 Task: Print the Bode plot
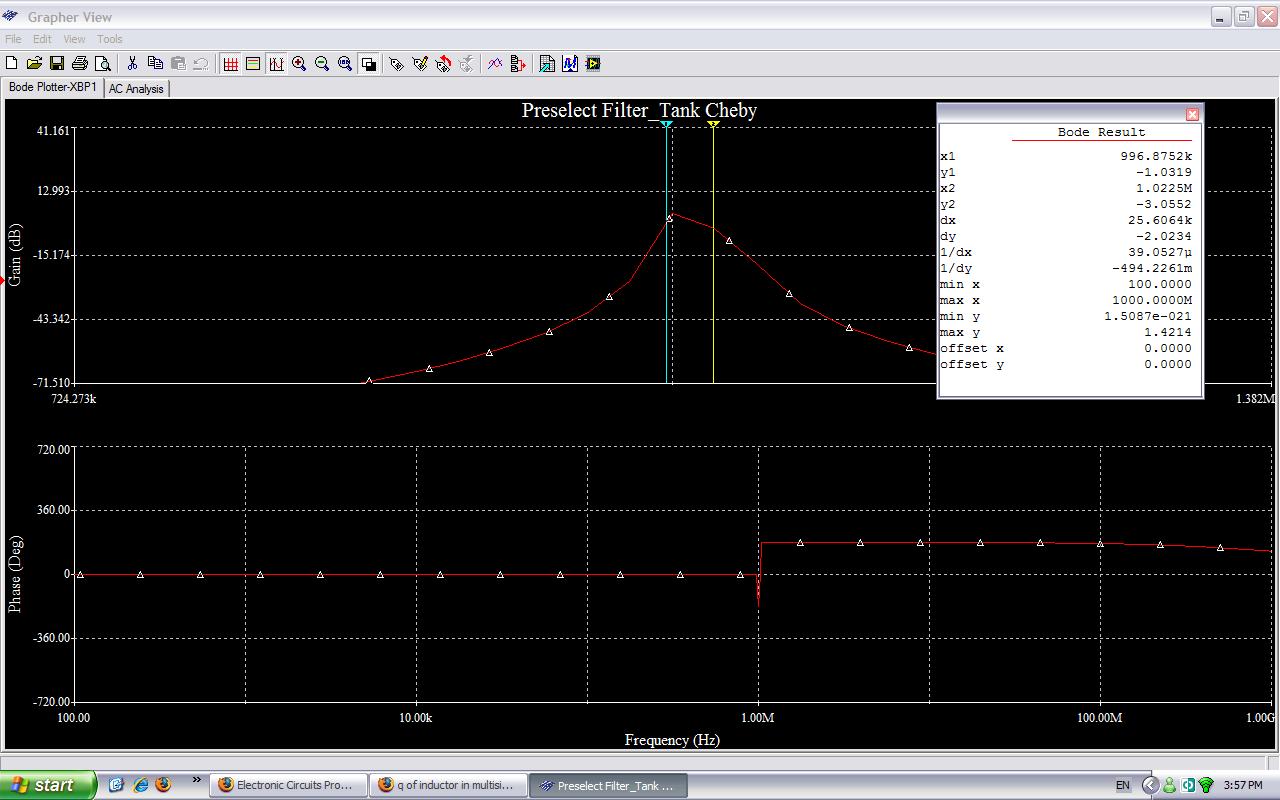pyautogui.click(x=80, y=64)
